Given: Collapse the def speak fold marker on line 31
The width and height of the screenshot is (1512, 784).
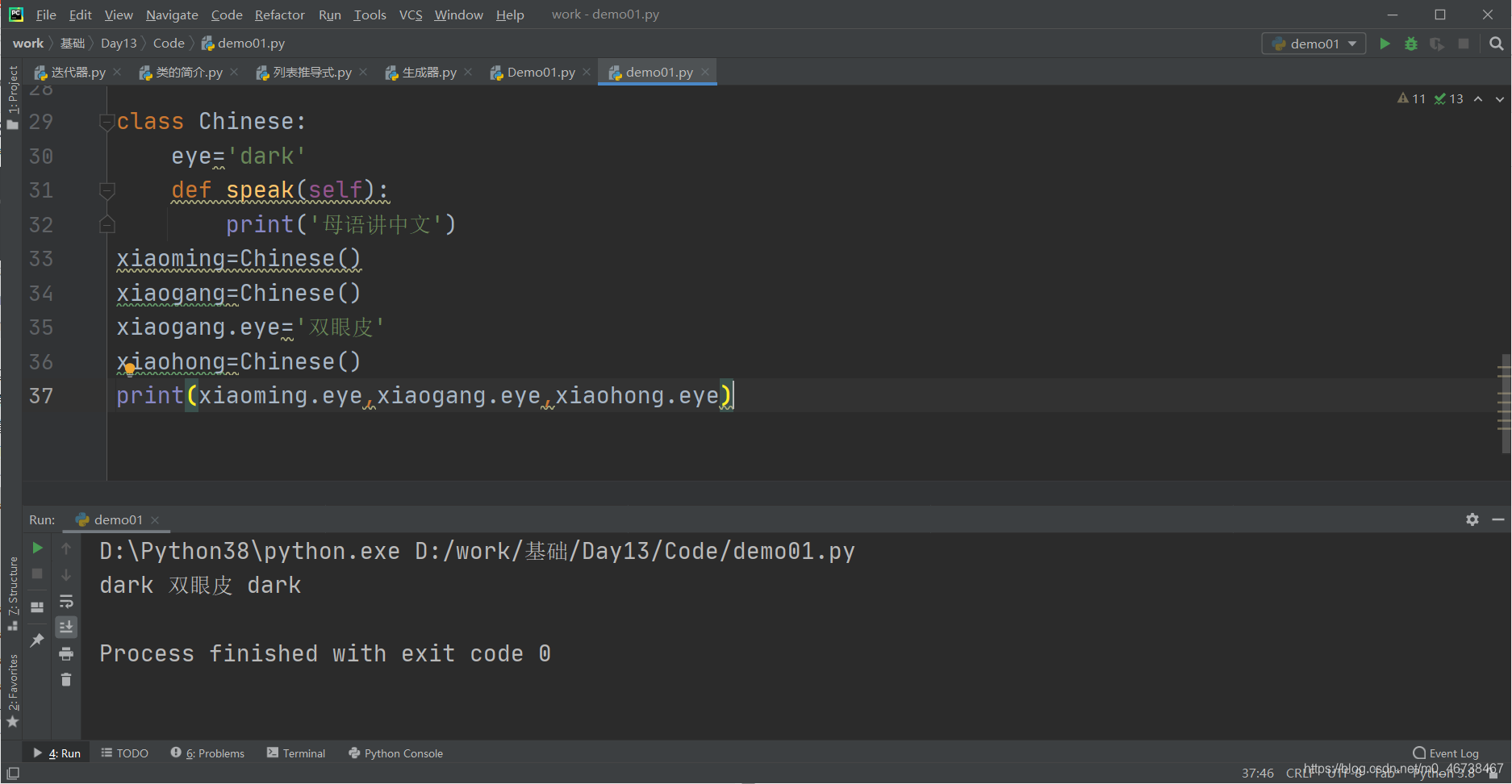Looking at the screenshot, I should pyautogui.click(x=107, y=190).
